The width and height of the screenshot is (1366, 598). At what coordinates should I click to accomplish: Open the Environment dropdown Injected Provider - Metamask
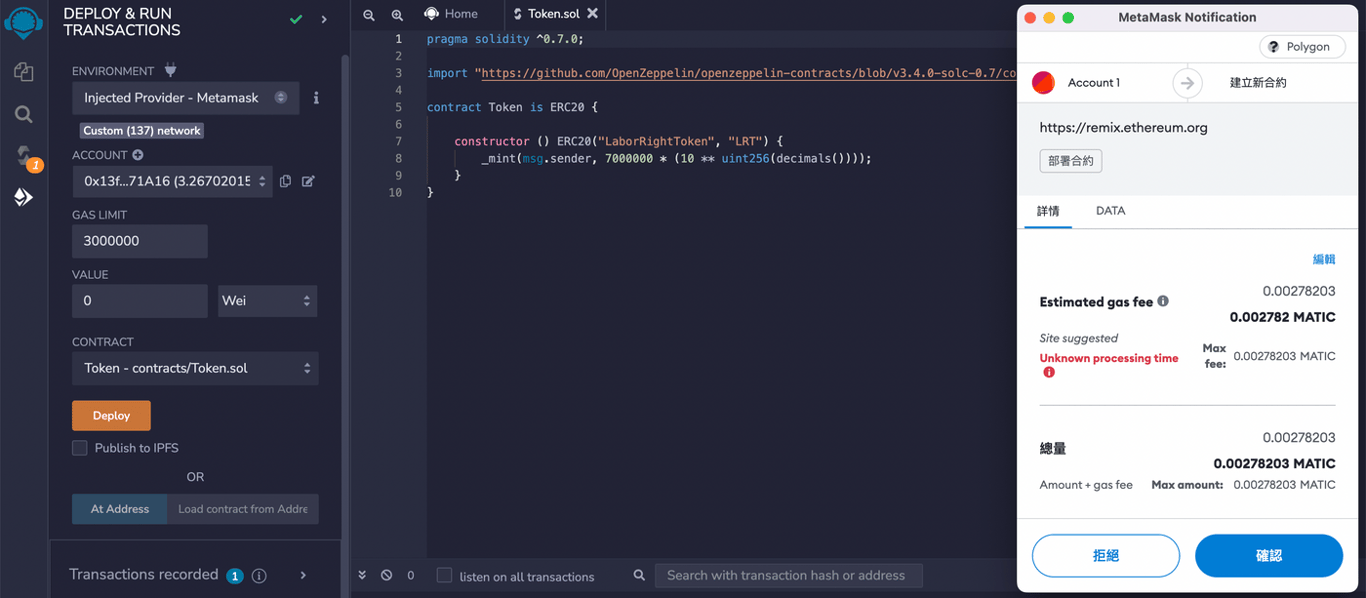coord(185,98)
